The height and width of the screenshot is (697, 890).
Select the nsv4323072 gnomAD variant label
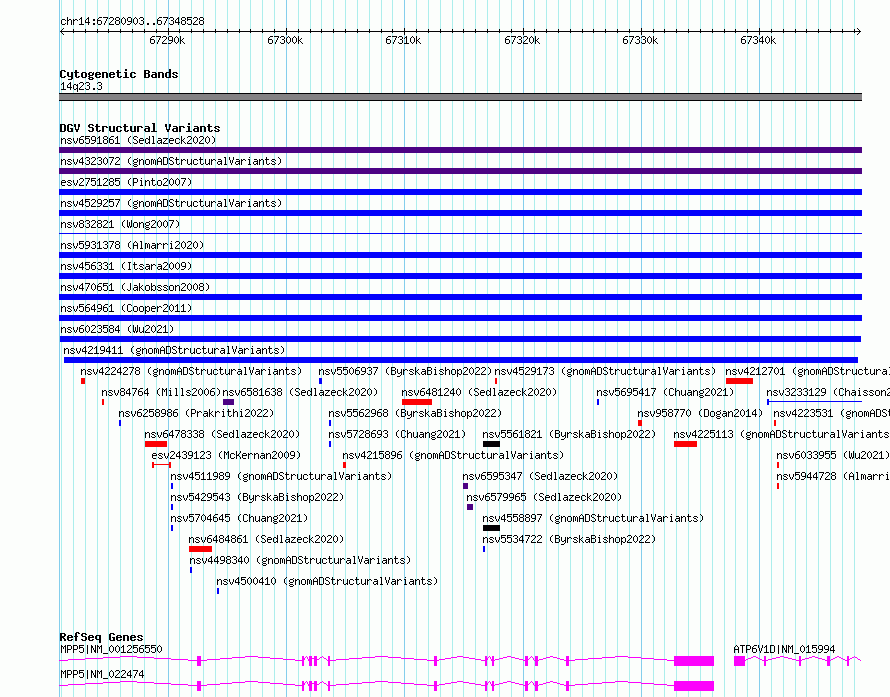[171, 161]
